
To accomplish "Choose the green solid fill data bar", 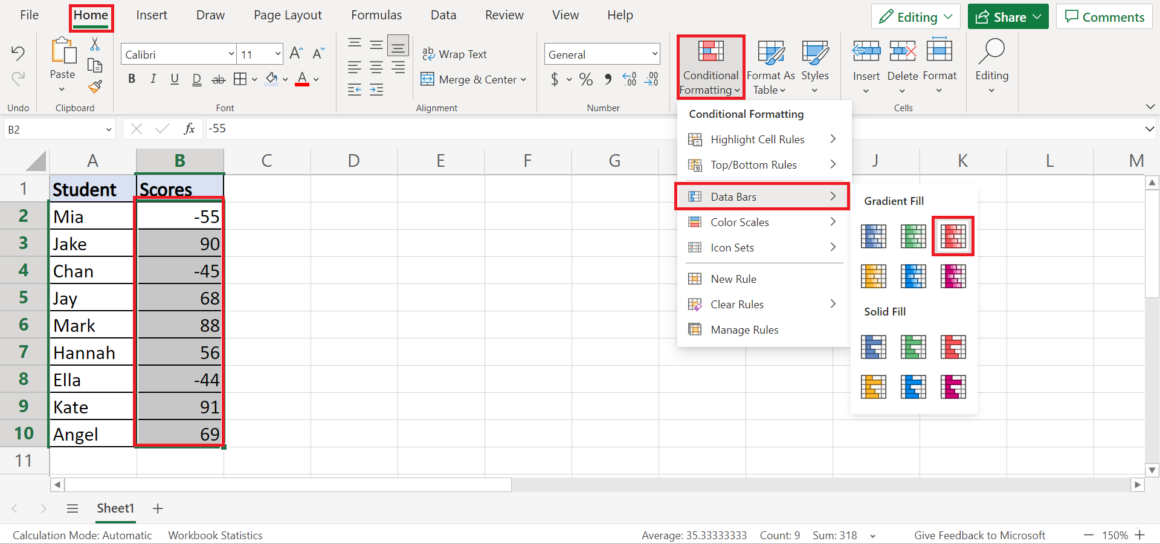I will point(913,347).
